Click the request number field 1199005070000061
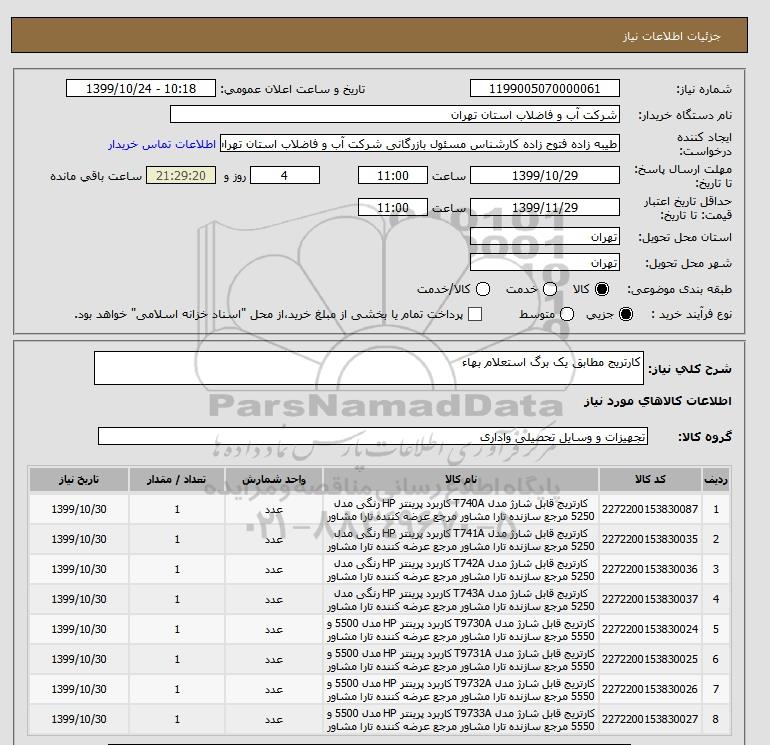The width and height of the screenshot is (770, 745). (545, 89)
